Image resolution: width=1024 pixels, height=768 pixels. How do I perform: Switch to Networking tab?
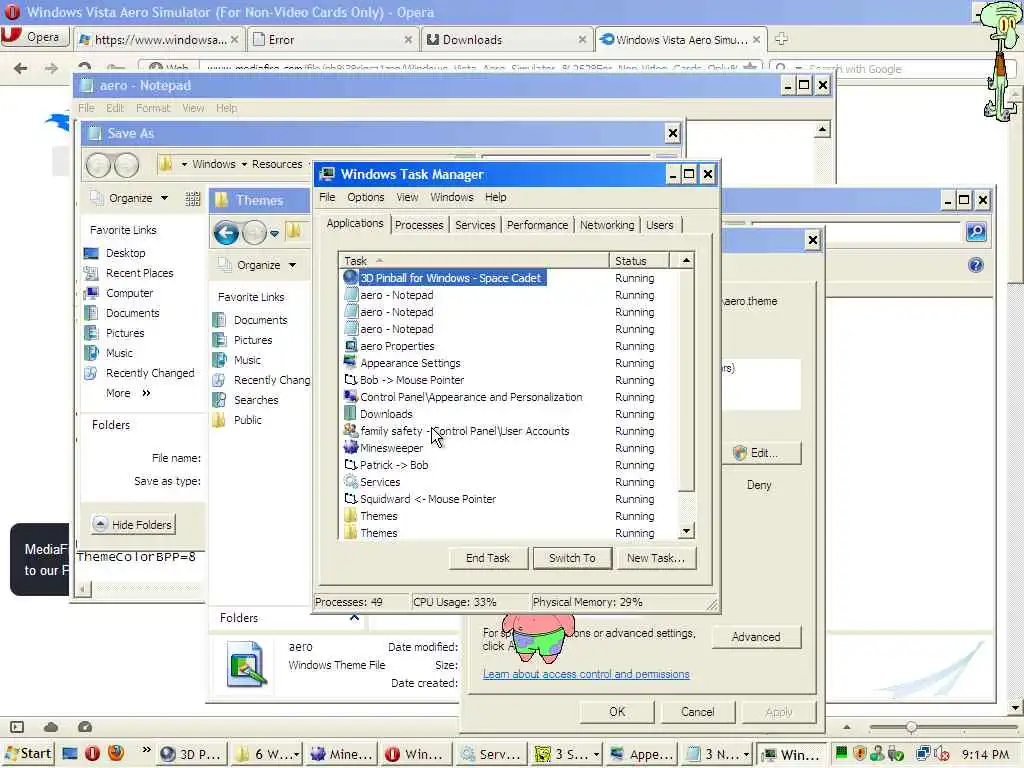(607, 225)
